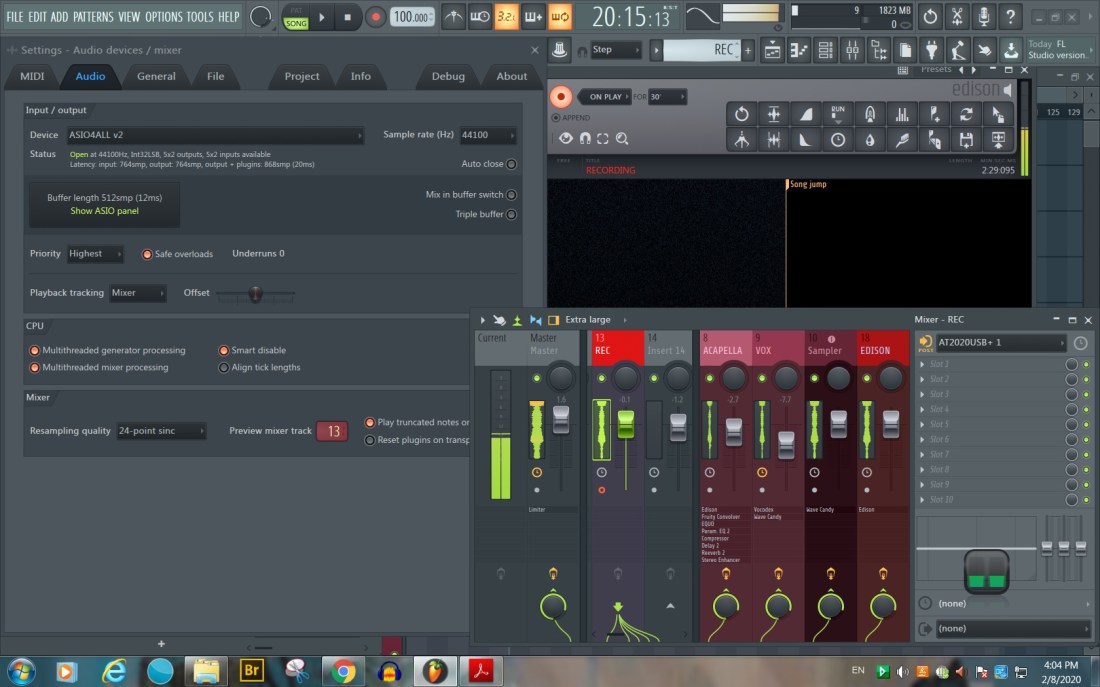This screenshot has width=1100, height=687.
Task: Disable Smart disable in CPU section
Action: click(x=224, y=351)
